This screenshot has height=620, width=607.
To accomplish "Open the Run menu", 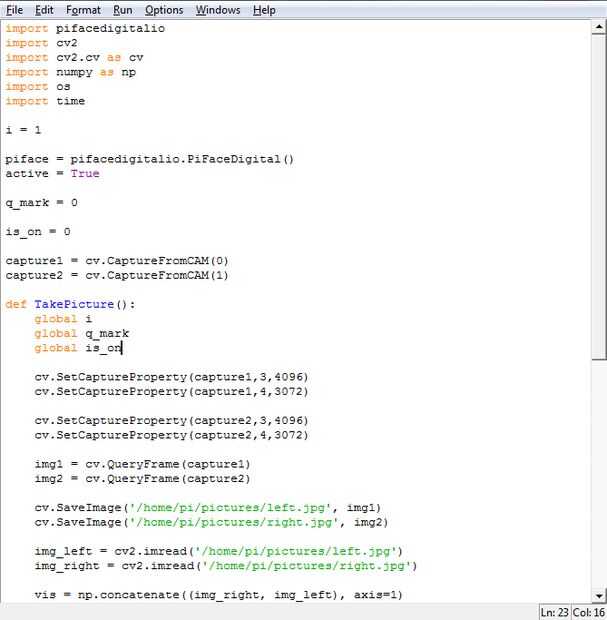I will click(x=123, y=10).
